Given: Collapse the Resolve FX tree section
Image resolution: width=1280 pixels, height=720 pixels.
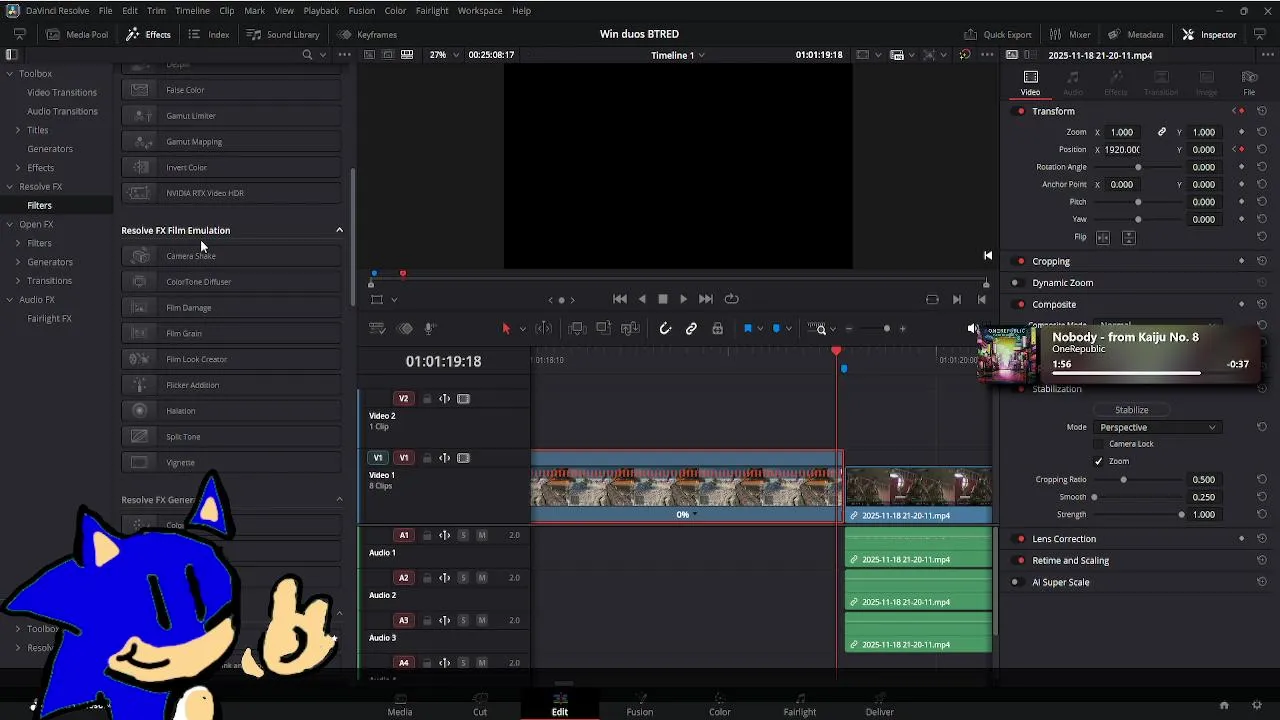Looking at the screenshot, I should point(9,186).
